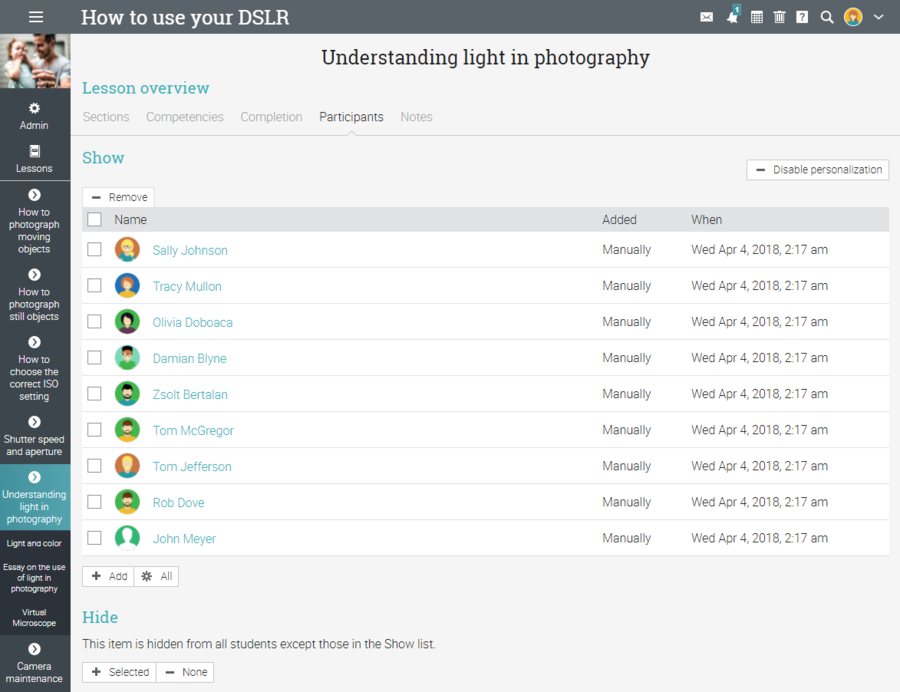The height and width of the screenshot is (692, 900).
Task: Open the mail envelope icon
Action: pos(707,17)
